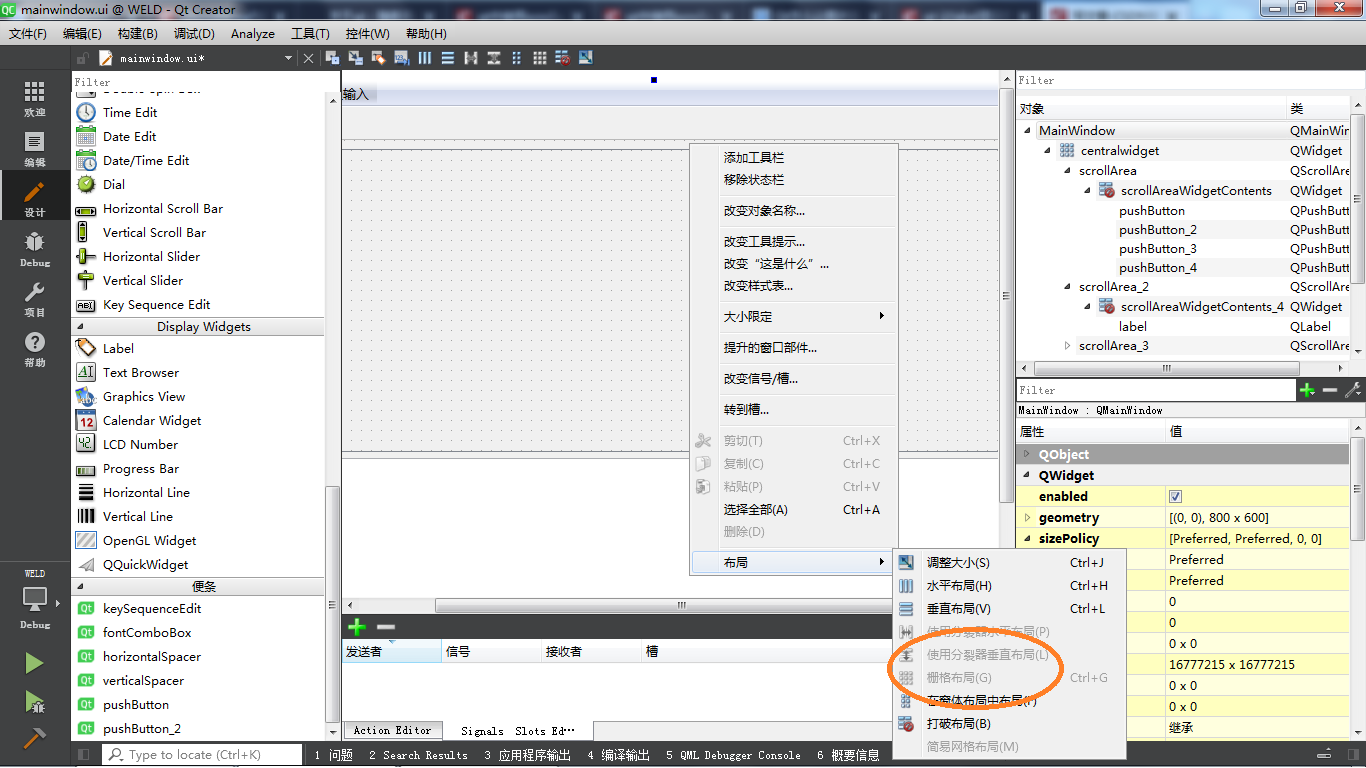This screenshot has height=768, width=1366.
Task: Collapse the Display Widgets category
Action: tap(81, 327)
